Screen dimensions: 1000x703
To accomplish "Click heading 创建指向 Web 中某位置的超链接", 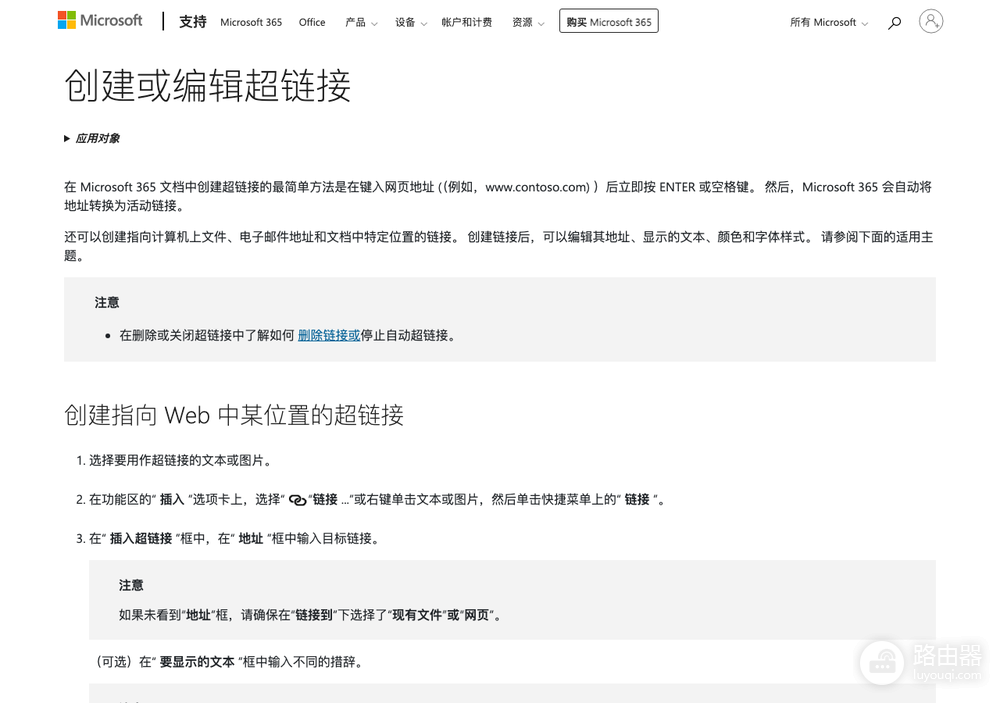I will (234, 415).
